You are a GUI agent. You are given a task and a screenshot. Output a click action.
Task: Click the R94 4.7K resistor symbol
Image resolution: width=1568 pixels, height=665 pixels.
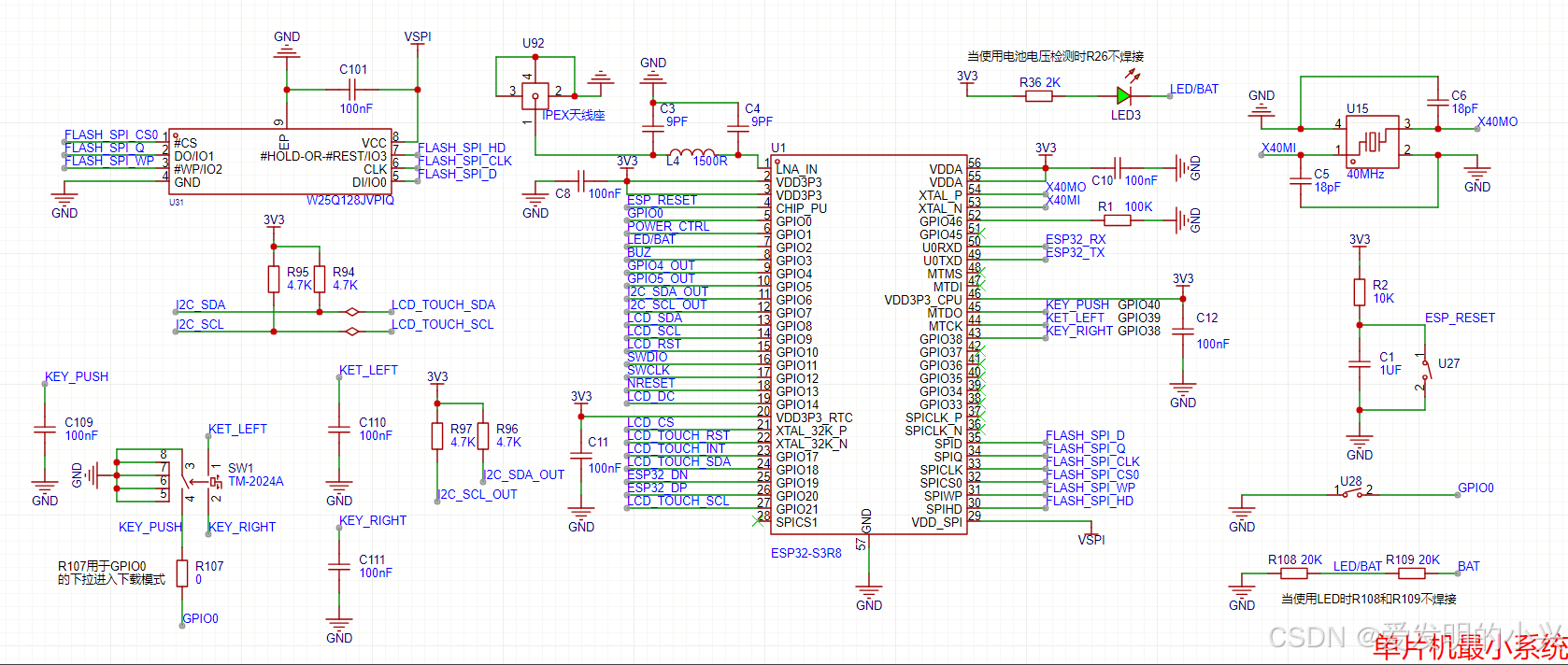point(320,278)
